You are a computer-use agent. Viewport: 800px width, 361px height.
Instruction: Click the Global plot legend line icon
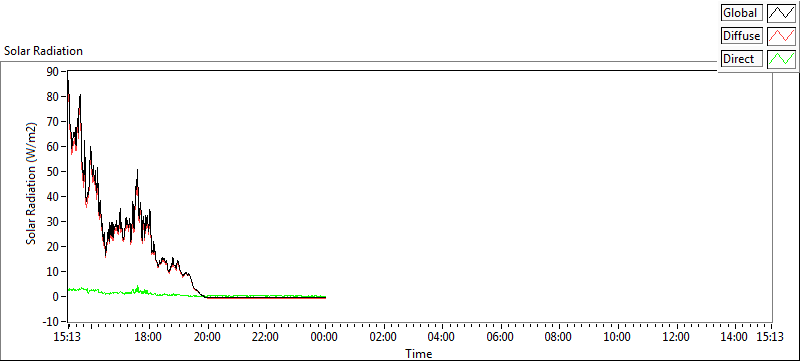tap(782, 13)
